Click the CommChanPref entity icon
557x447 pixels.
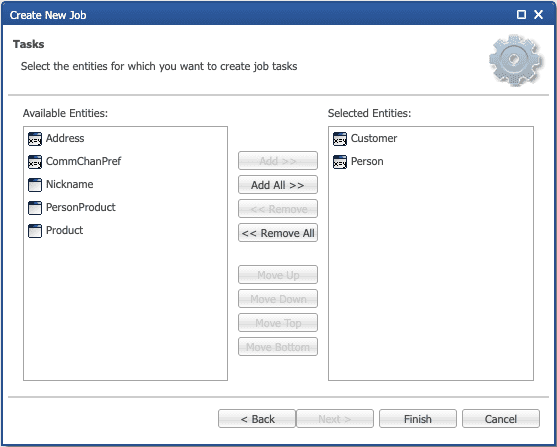point(35,162)
